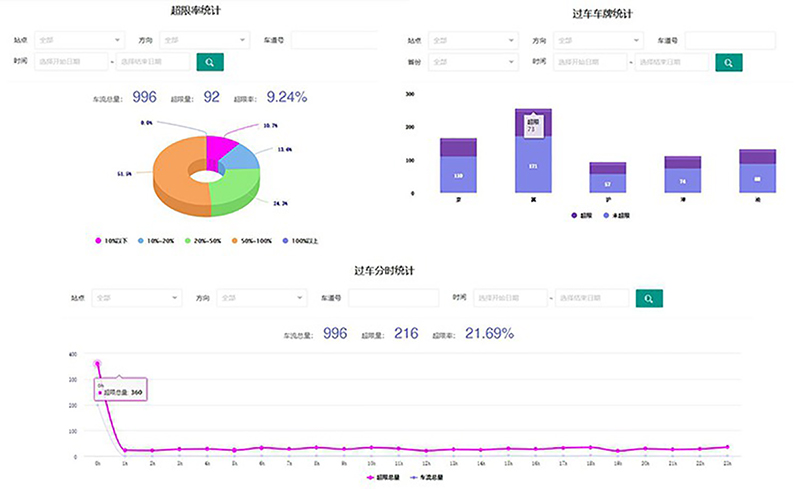Viewport: 800px width, 489px height.
Task: Click the search icon in 过车分时统计 section
Action: (649, 298)
